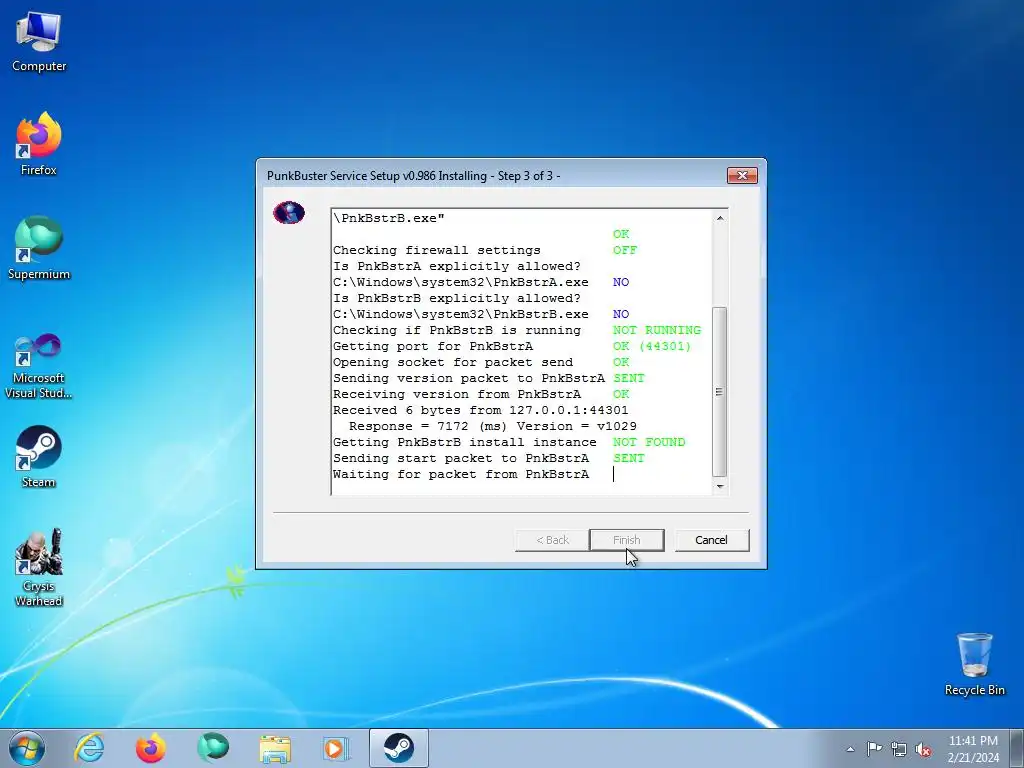This screenshot has width=1024, height=768.
Task: Click 'Getting PnkBstrB install instance' line
Action: 465,442
